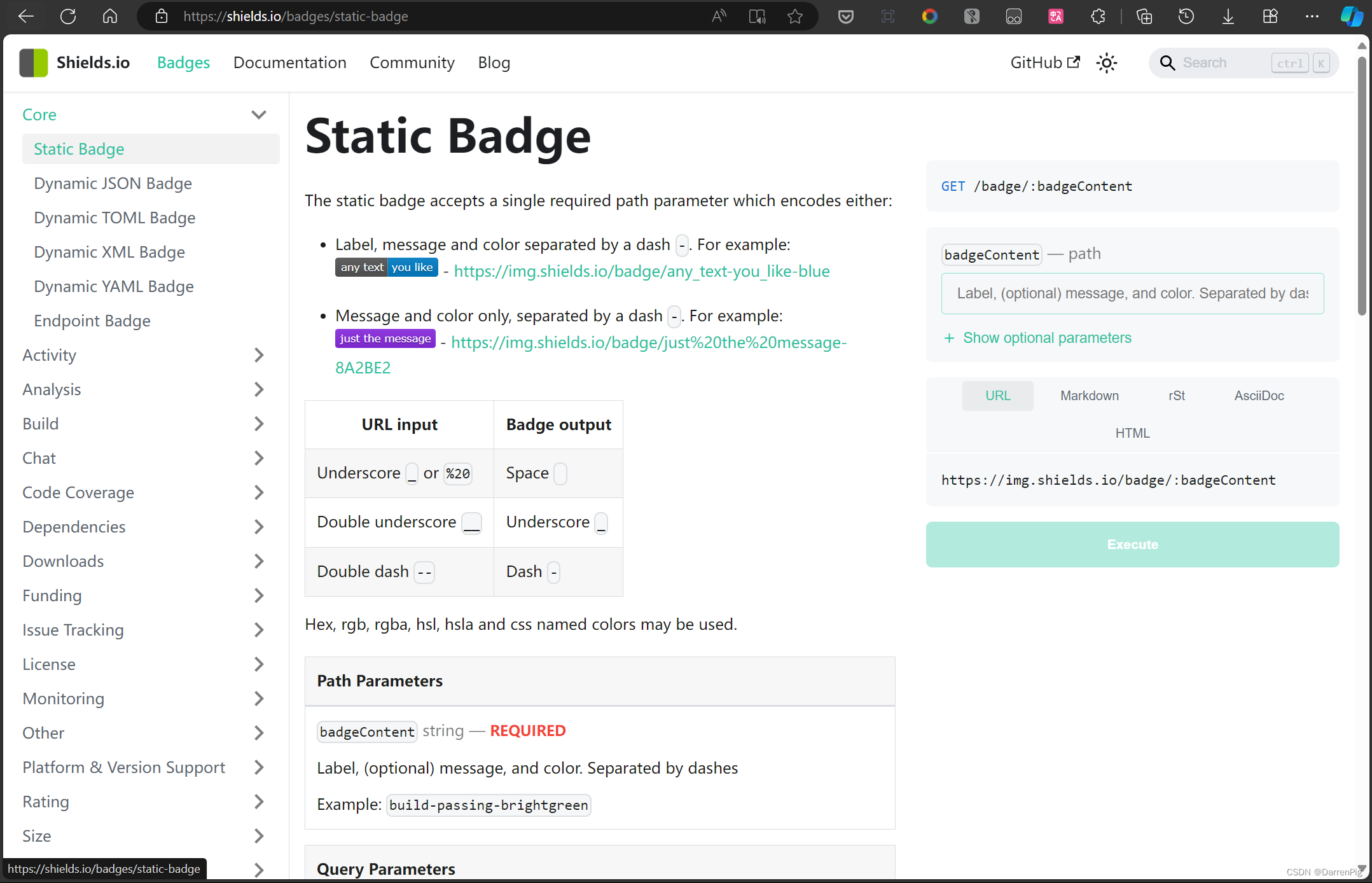Screen dimensions: 1372x883
Task: Open the browser apps grid icon
Action: pyautogui.click(x=1270, y=17)
